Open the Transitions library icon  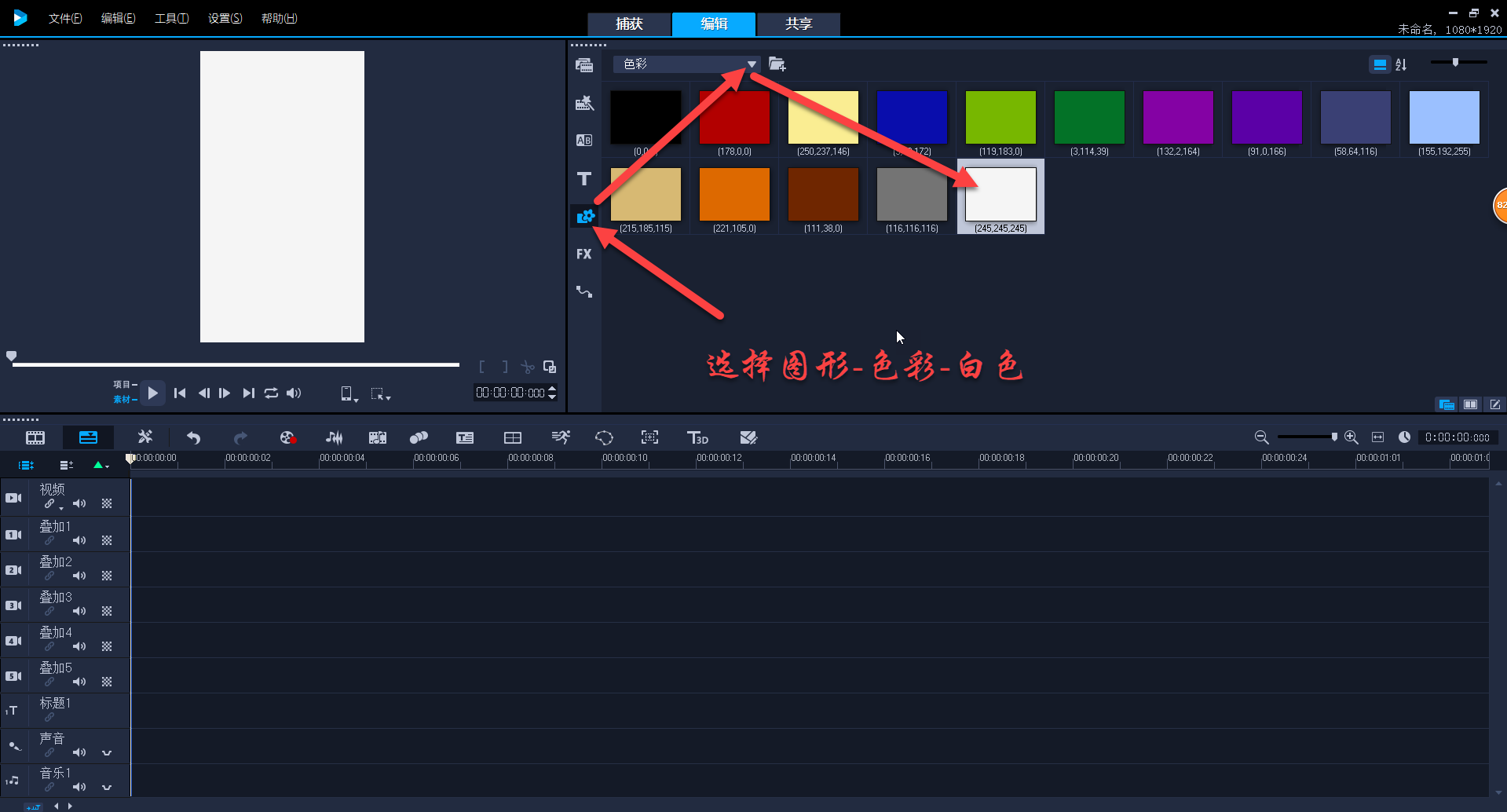[x=584, y=141]
